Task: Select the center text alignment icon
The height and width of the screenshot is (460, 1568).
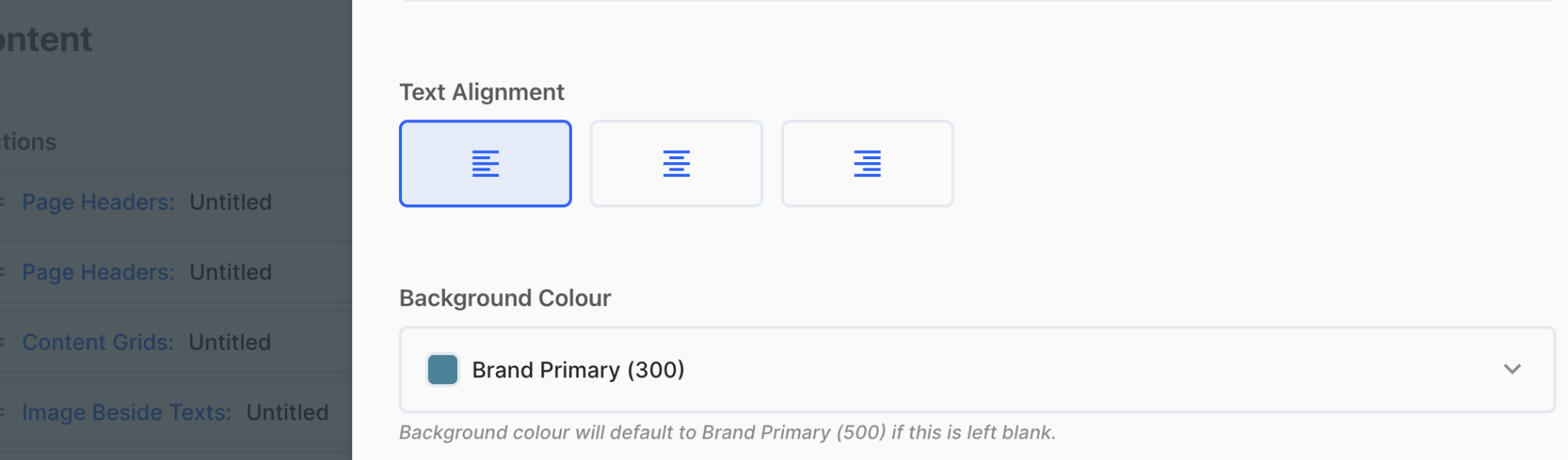Action: tap(676, 163)
